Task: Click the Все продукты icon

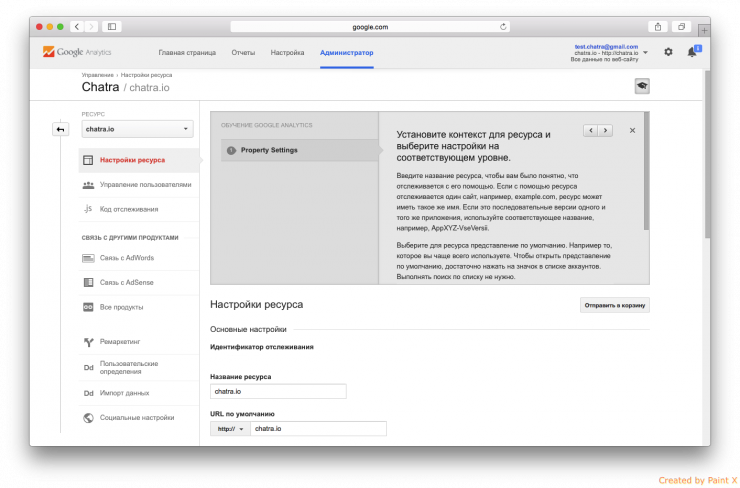Action: (x=88, y=307)
